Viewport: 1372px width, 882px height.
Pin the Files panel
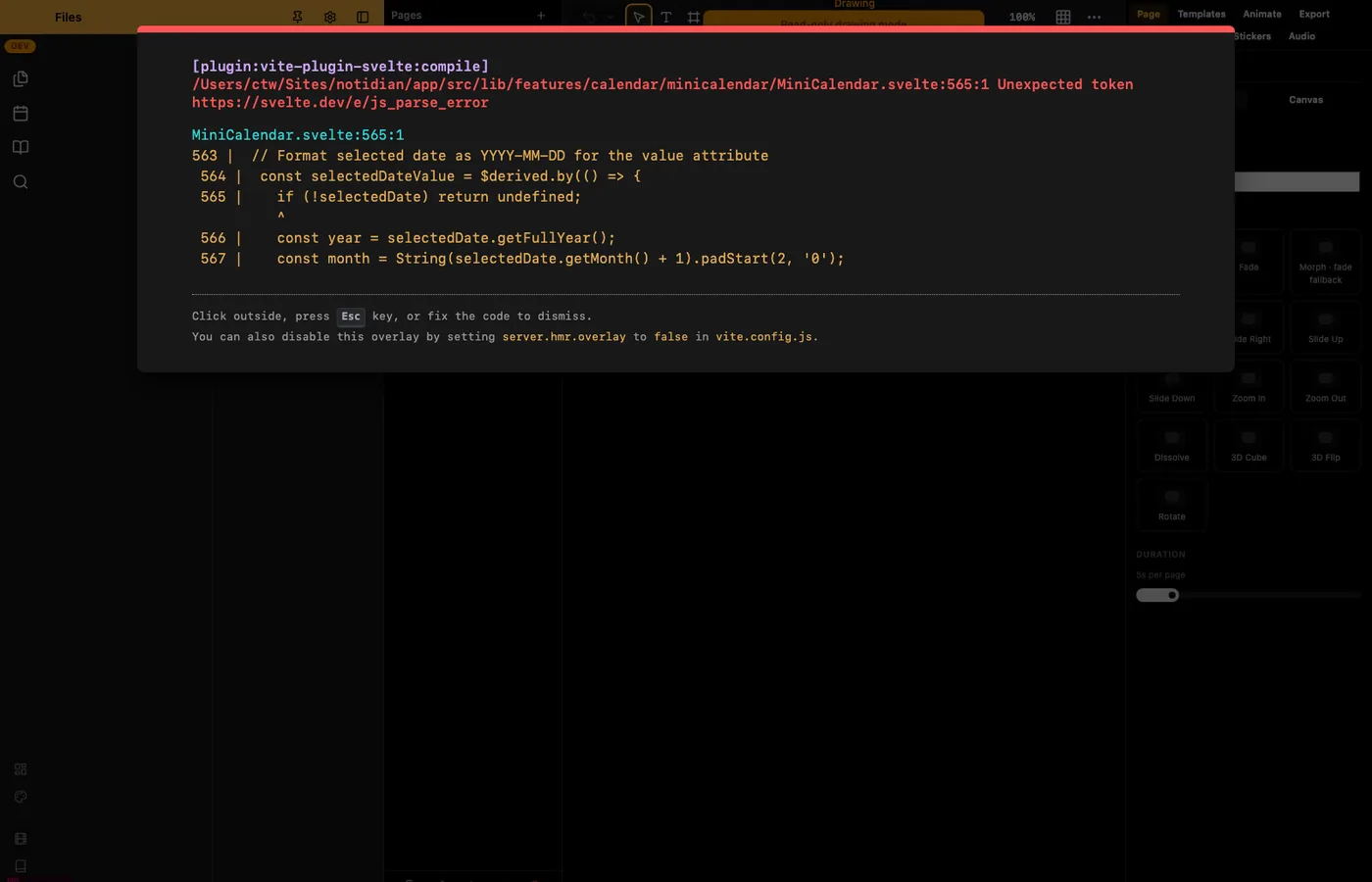coord(298,17)
